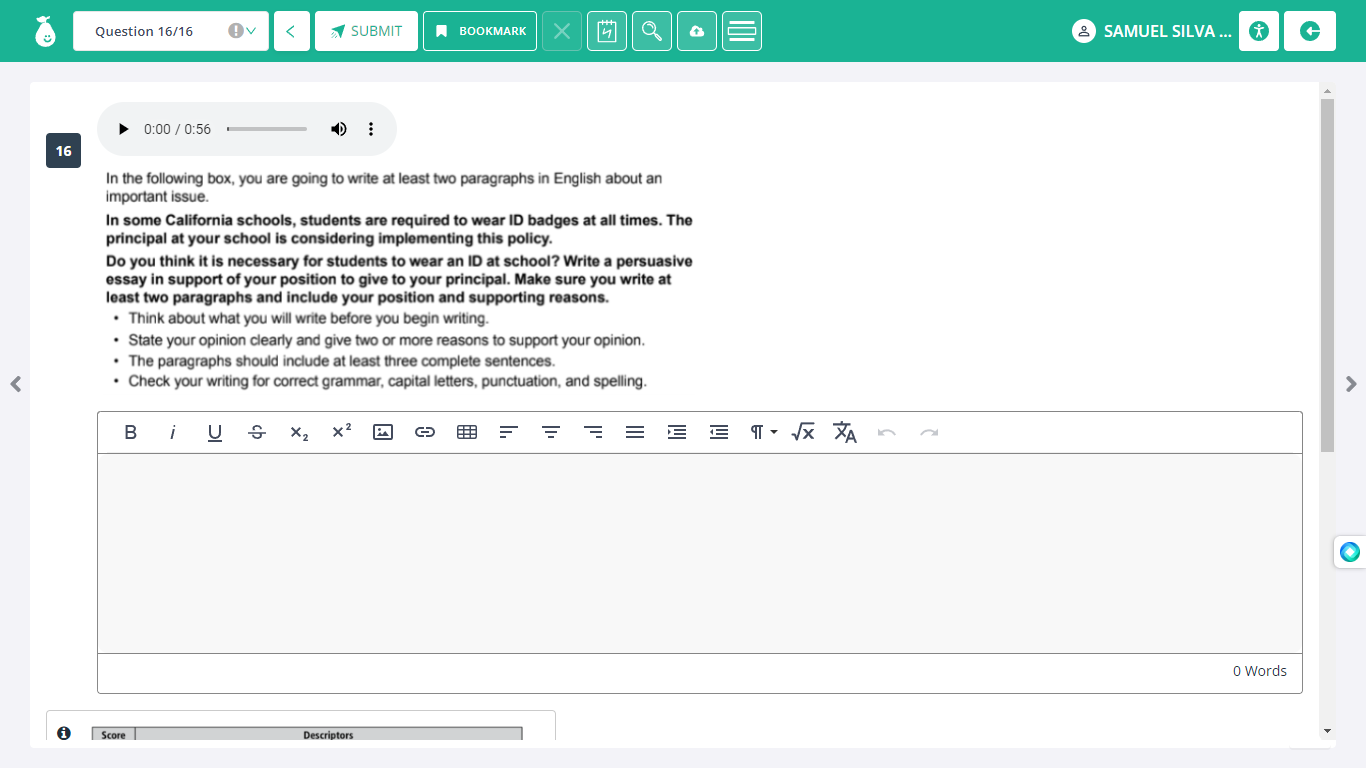Image resolution: width=1366 pixels, height=768 pixels.
Task: Open the Question 16/16 dropdown
Action: (171, 31)
